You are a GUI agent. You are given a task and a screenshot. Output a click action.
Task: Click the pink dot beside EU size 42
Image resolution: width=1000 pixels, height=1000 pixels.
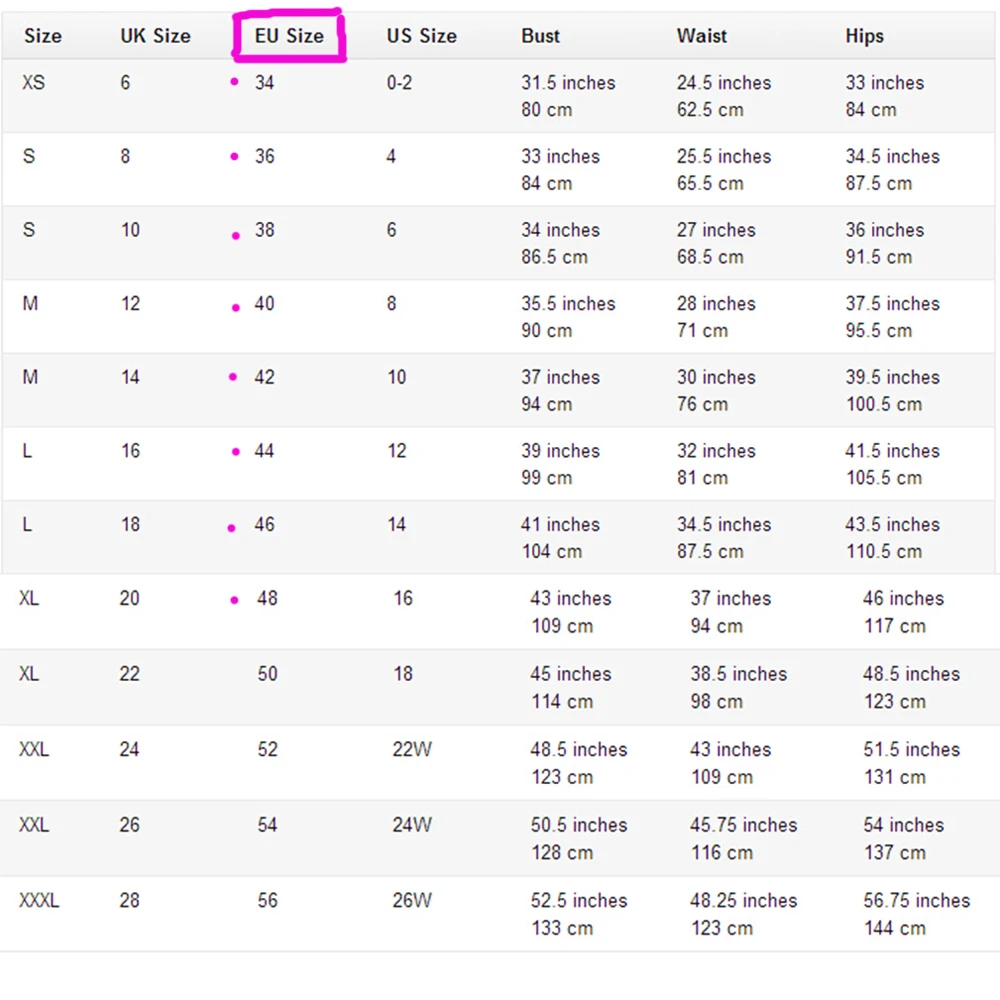pyautogui.click(x=233, y=377)
